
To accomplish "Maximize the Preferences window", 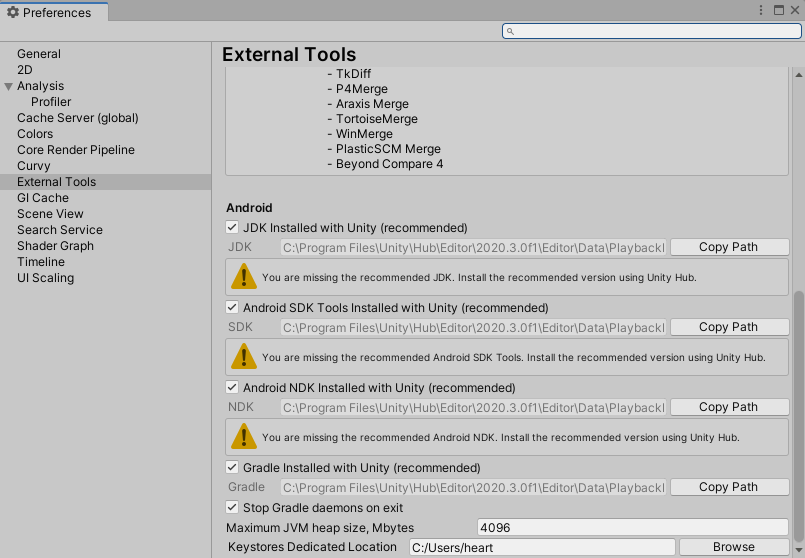I will pyautogui.click(x=779, y=10).
